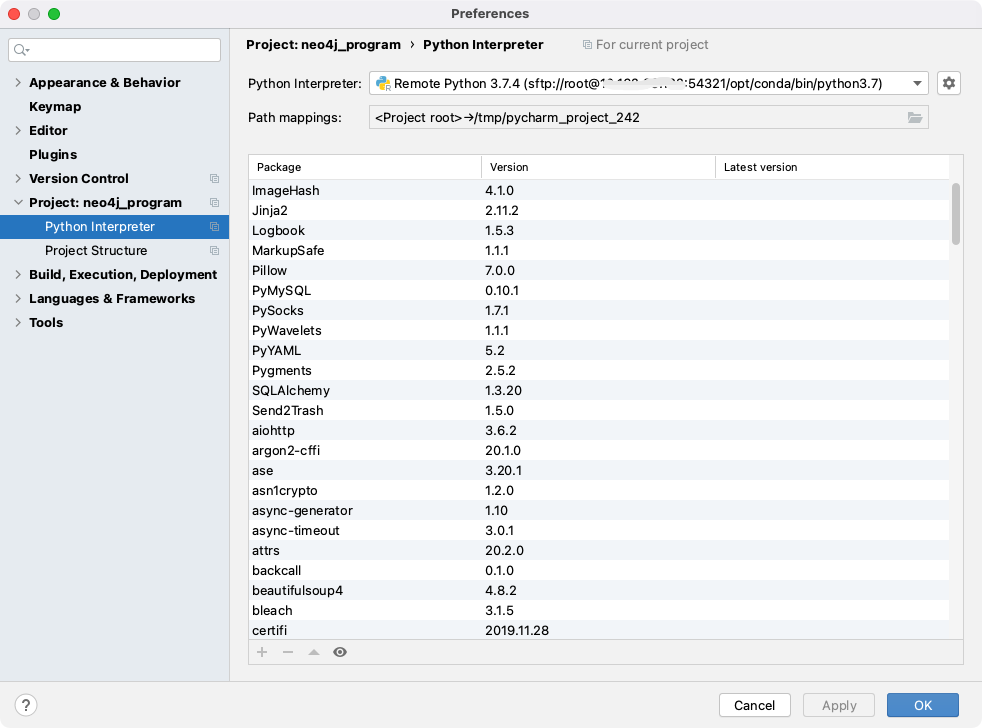
Task: Click the Python logo in interpreter field
Action: pos(383,83)
